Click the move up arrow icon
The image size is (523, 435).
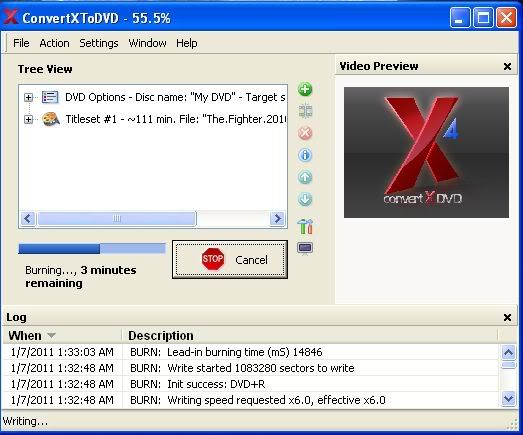[305, 177]
